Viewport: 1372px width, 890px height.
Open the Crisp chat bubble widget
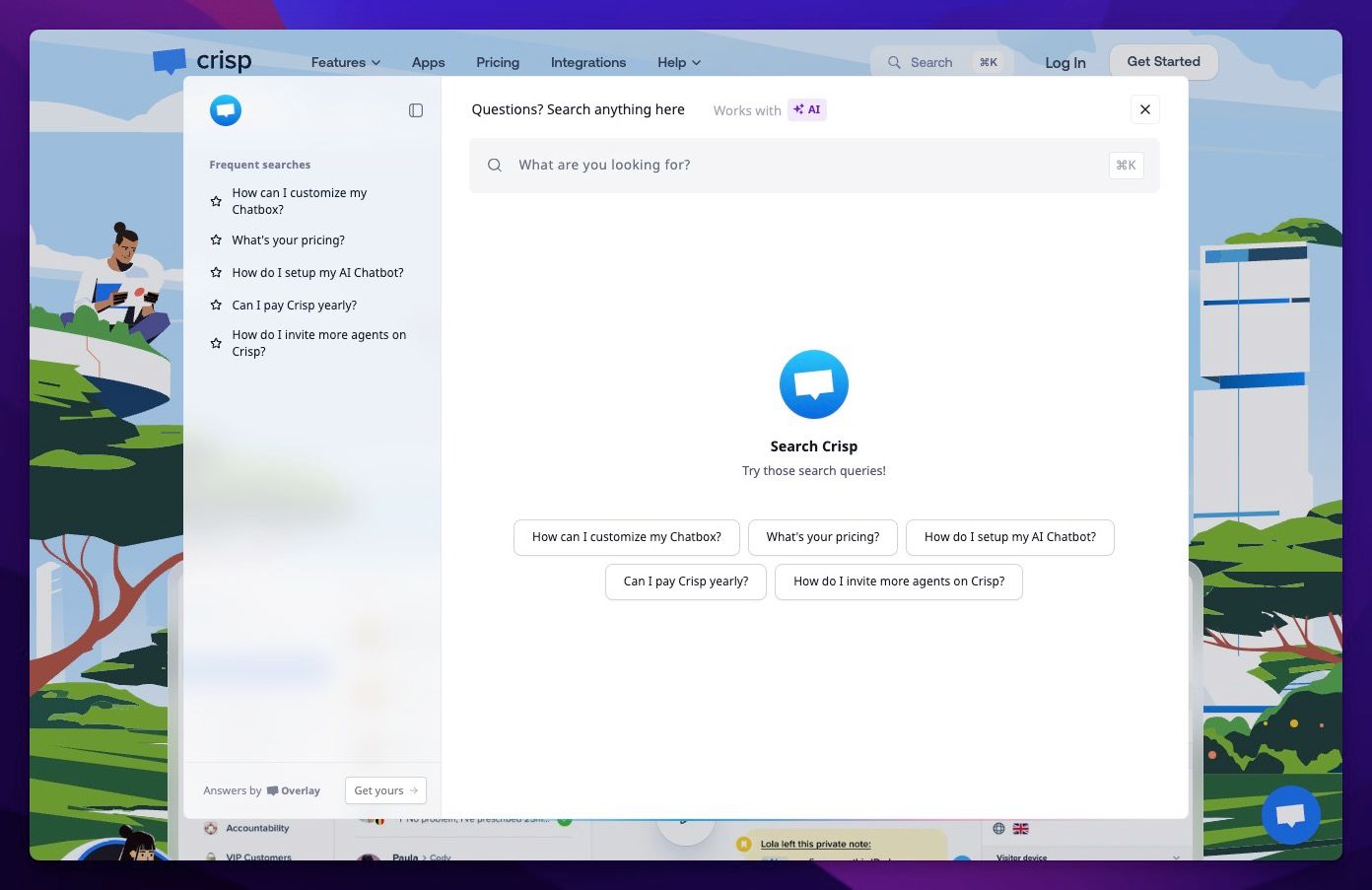pyautogui.click(x=1291, y=815)
